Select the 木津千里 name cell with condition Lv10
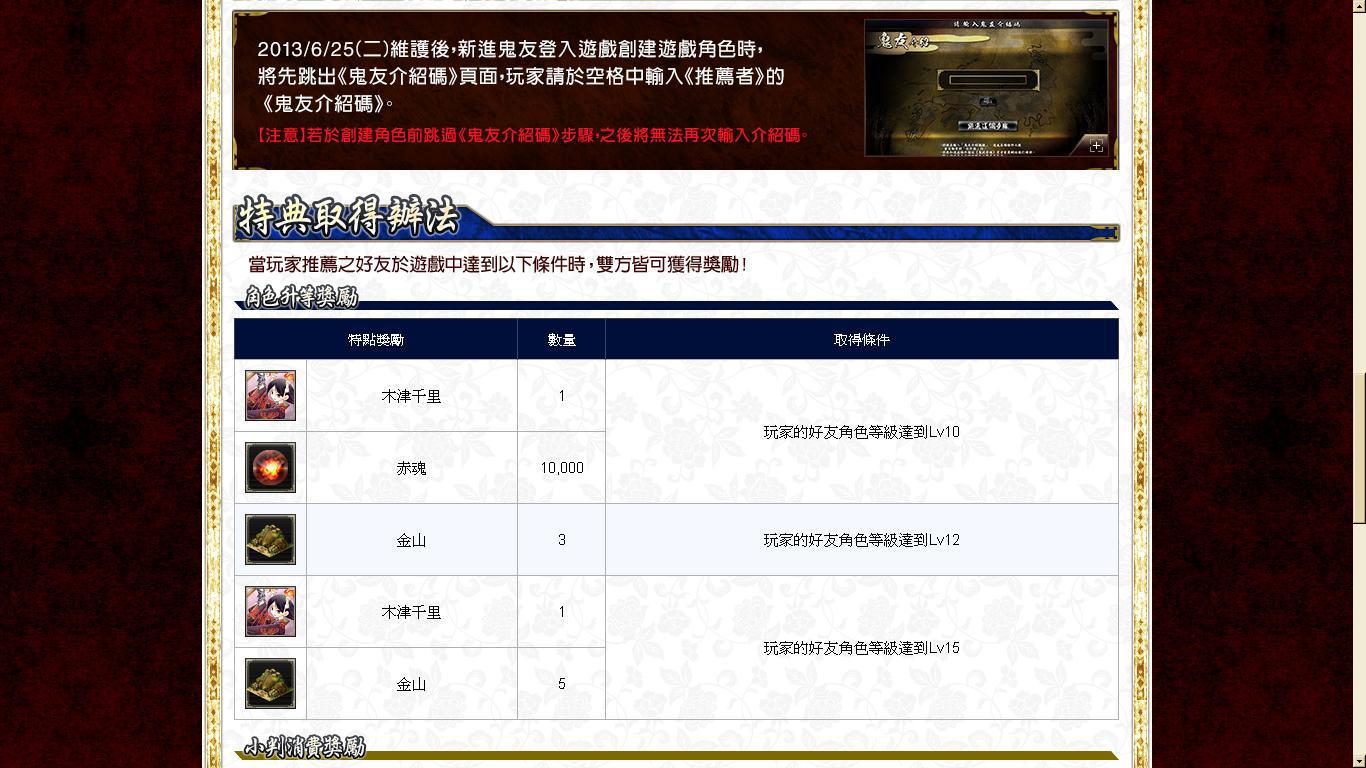This screenshot has width=1366, height=768. point(411,396)
